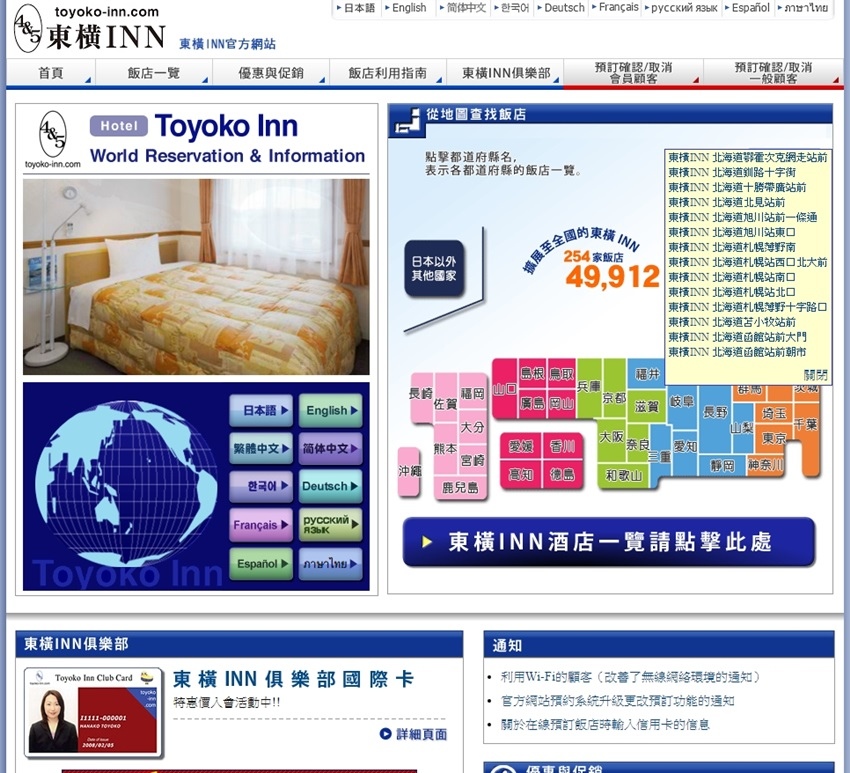Select 山口 prefecture on the map

(504, 389)
